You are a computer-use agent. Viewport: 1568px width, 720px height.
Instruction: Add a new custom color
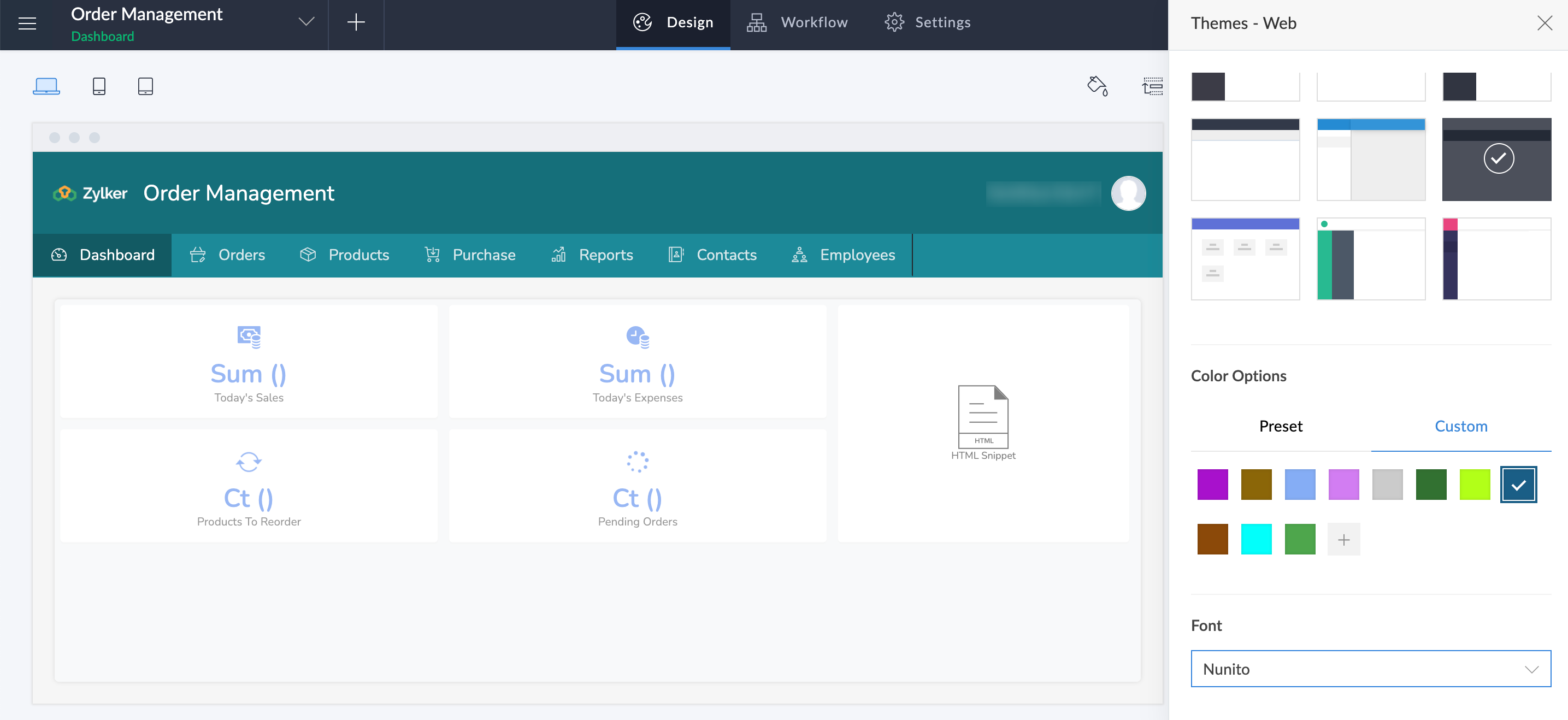coord(1343,539)
